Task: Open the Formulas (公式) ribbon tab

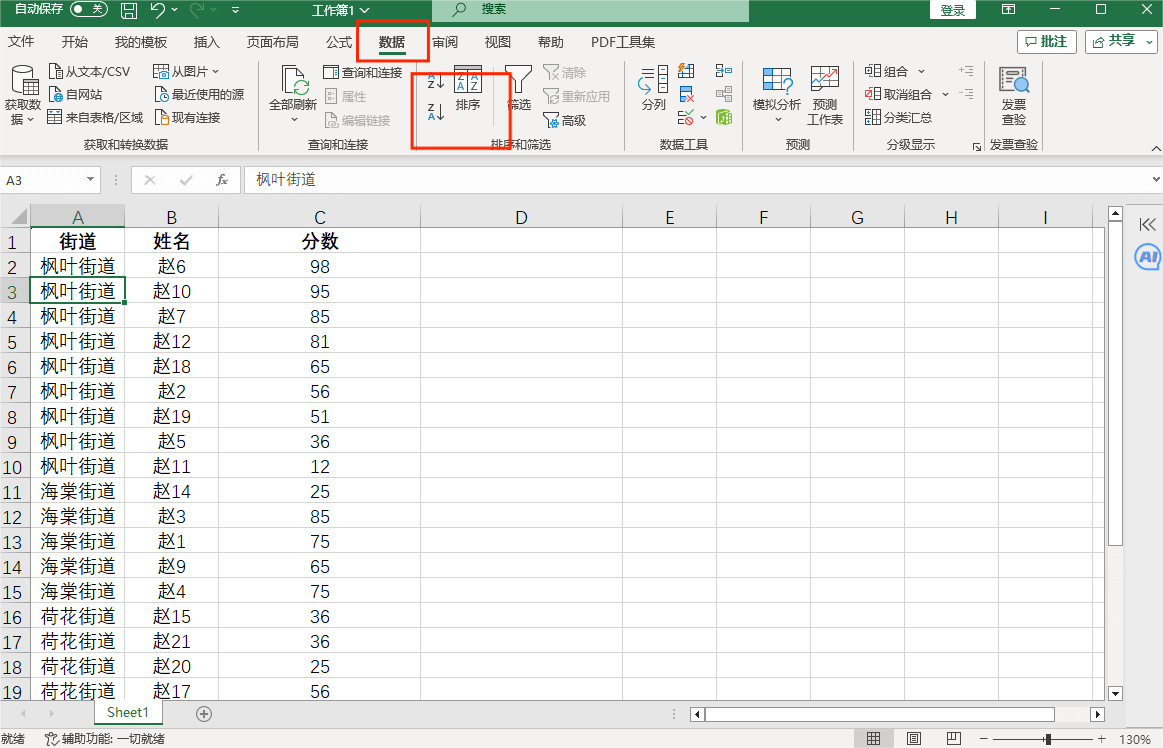Action: (x=339, y=42)
